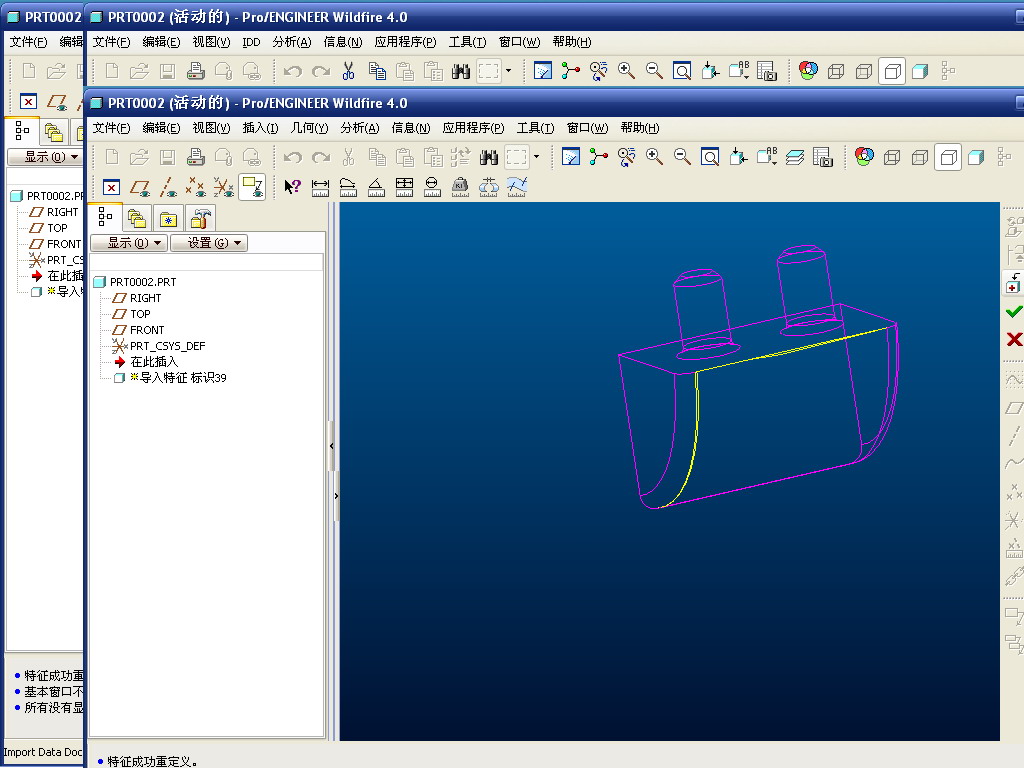1024x768 pixels.
Task: Click the Print icon in front window toolbar
Action: coord(195,157)
